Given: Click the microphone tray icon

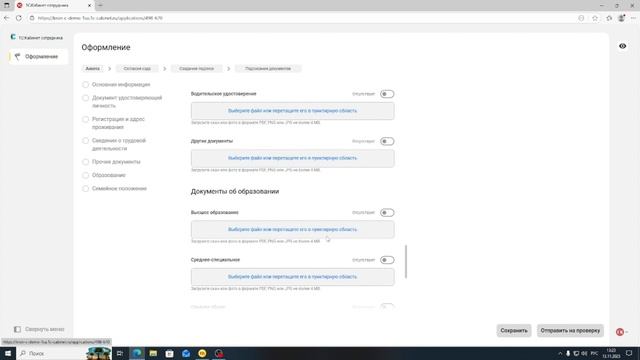Looking at the screenshot, I should click(x=568, y=353).
